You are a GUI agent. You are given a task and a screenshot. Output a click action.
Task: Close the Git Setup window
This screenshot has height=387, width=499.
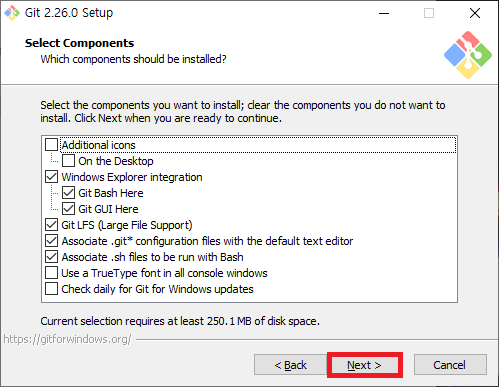(475, 13)
